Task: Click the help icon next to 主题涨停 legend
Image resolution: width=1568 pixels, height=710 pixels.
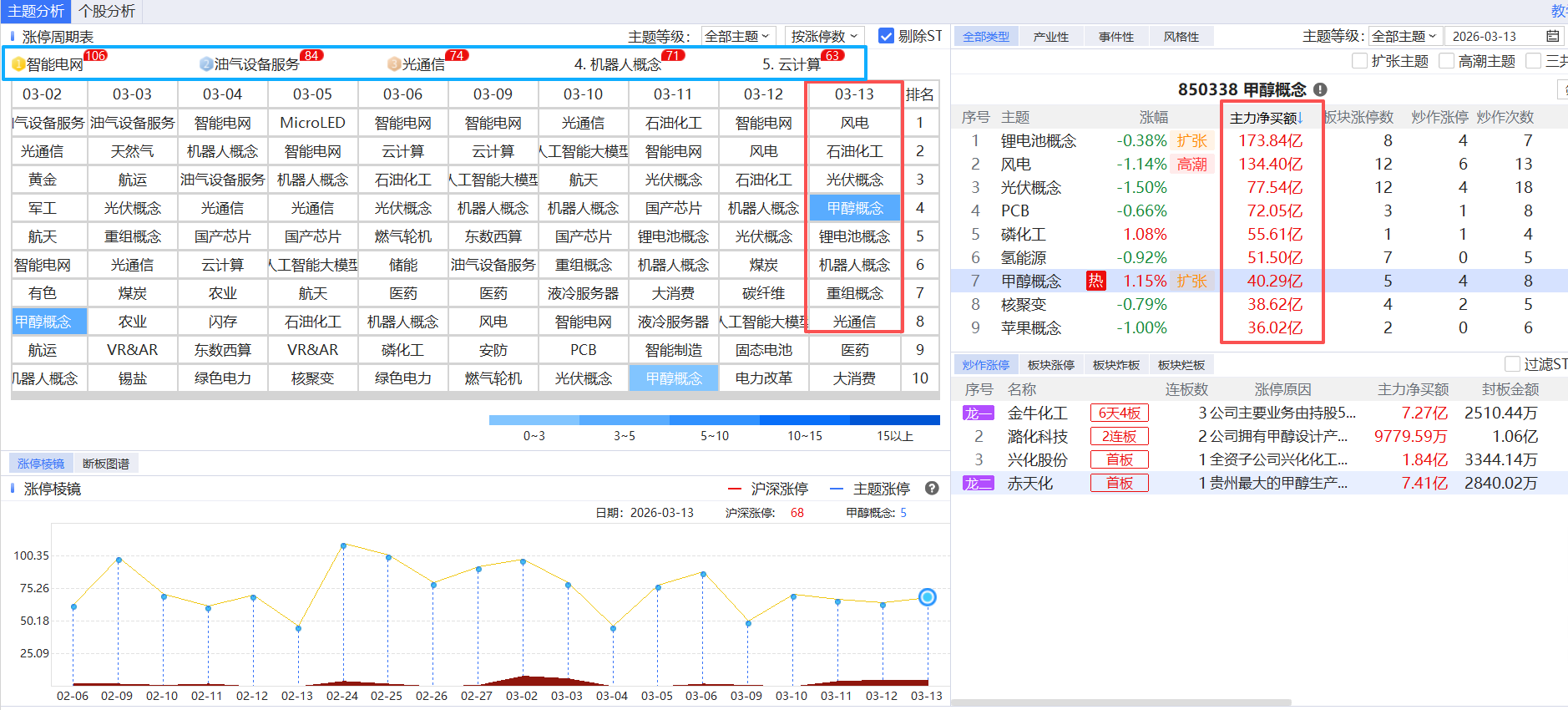Action: coord(932,489)
